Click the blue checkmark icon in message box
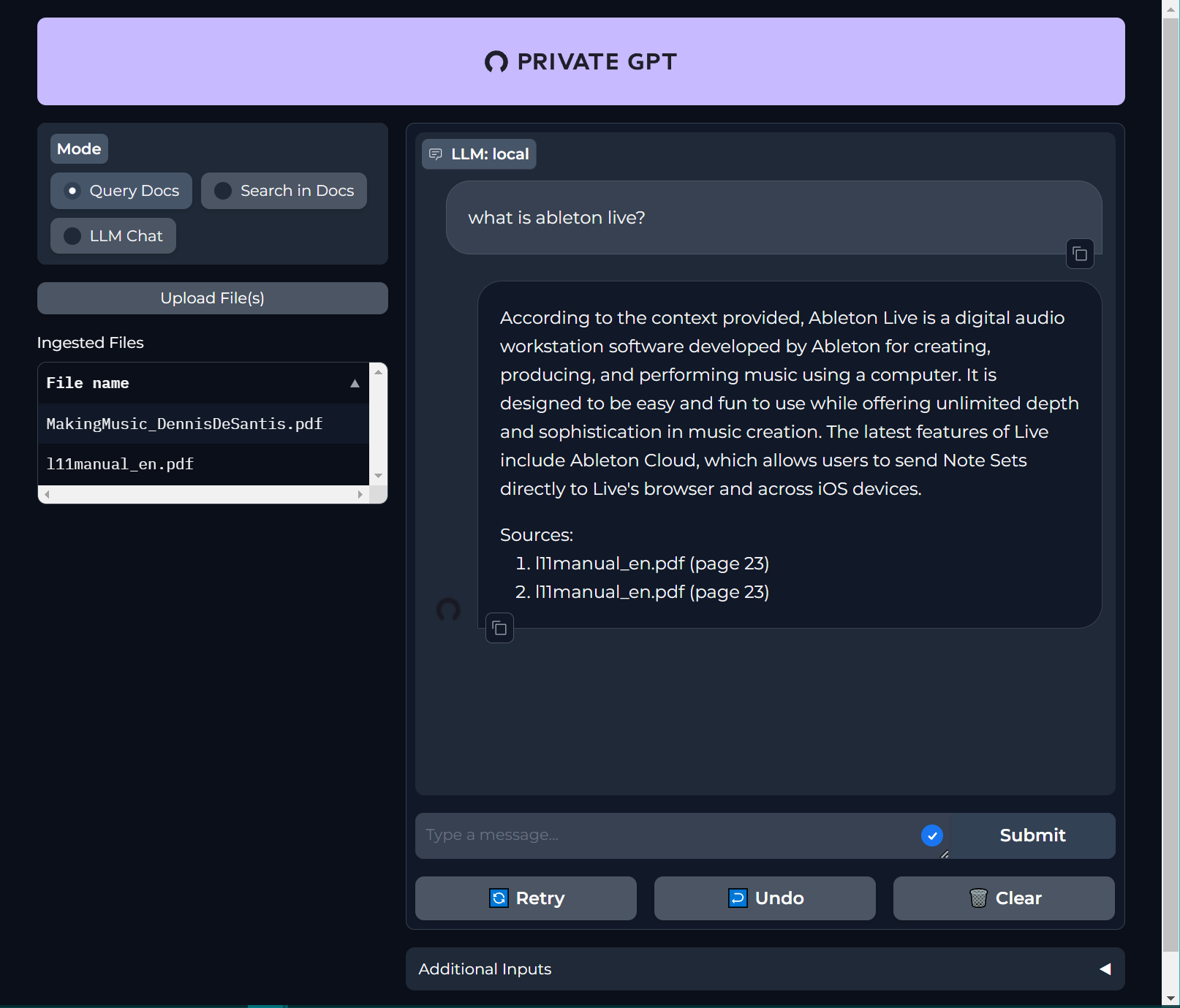The image size is (1180, 1008). (931, 835)
